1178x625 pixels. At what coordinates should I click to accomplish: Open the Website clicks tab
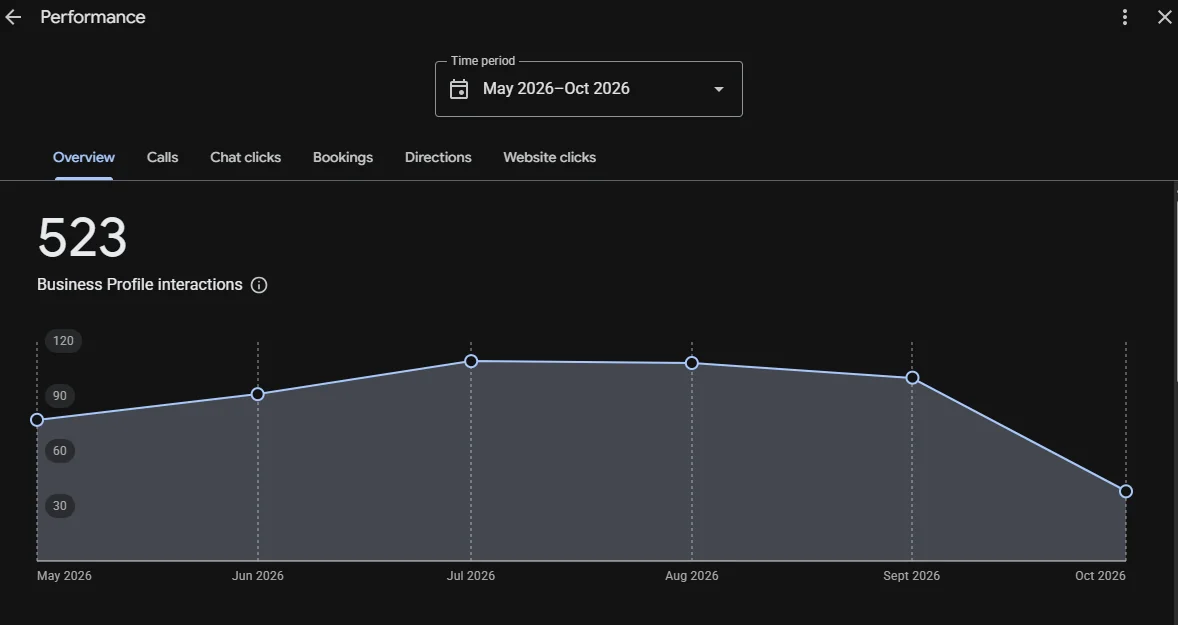point(549,157)
